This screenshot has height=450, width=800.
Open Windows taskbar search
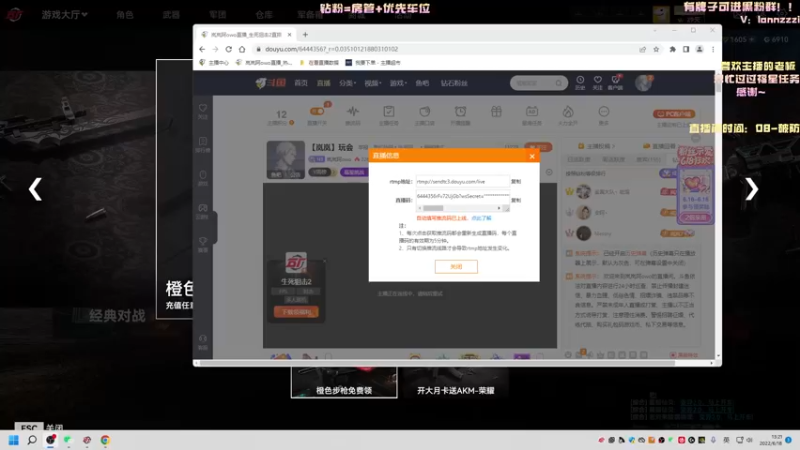32,440
